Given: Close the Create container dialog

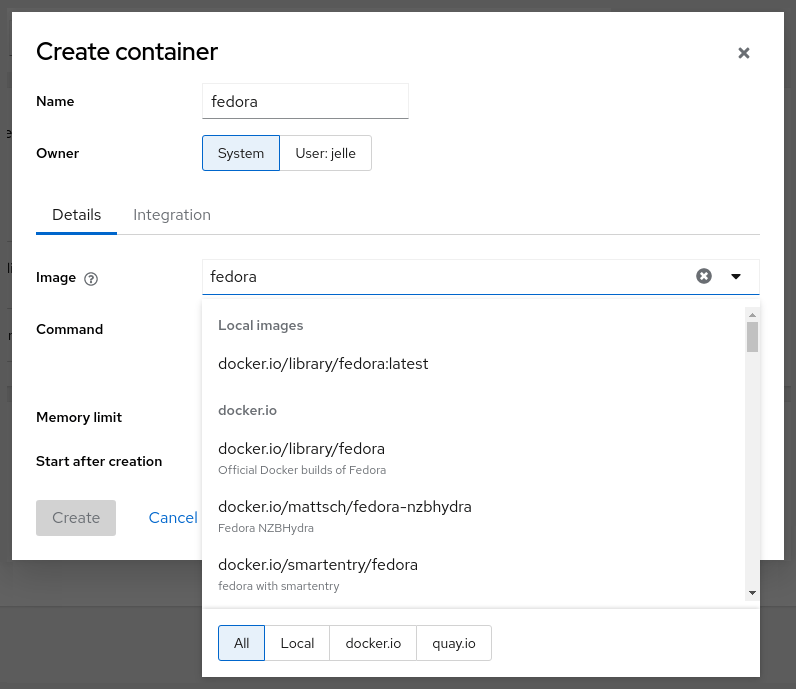Looking at the screenshot, I should (x=743, y=53).
